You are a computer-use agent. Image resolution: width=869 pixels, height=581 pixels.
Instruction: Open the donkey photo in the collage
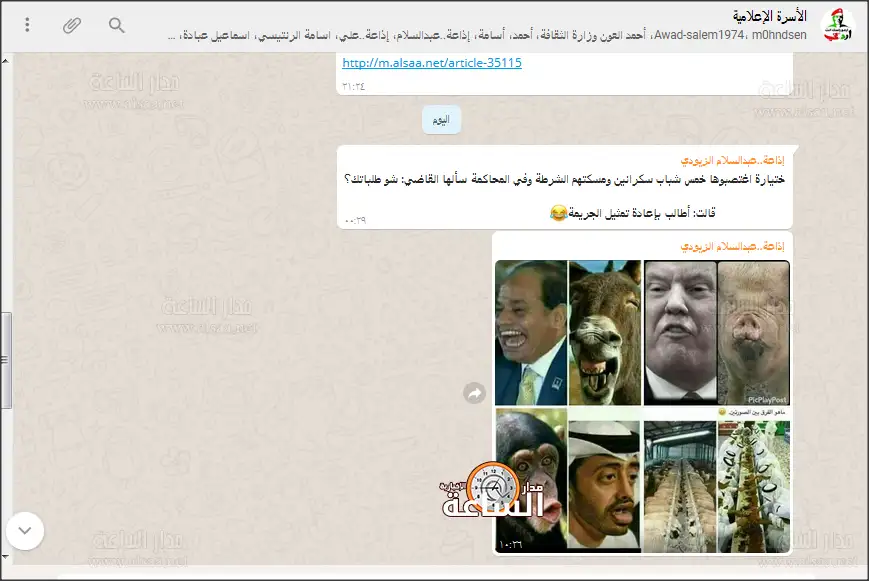[604, 332]
